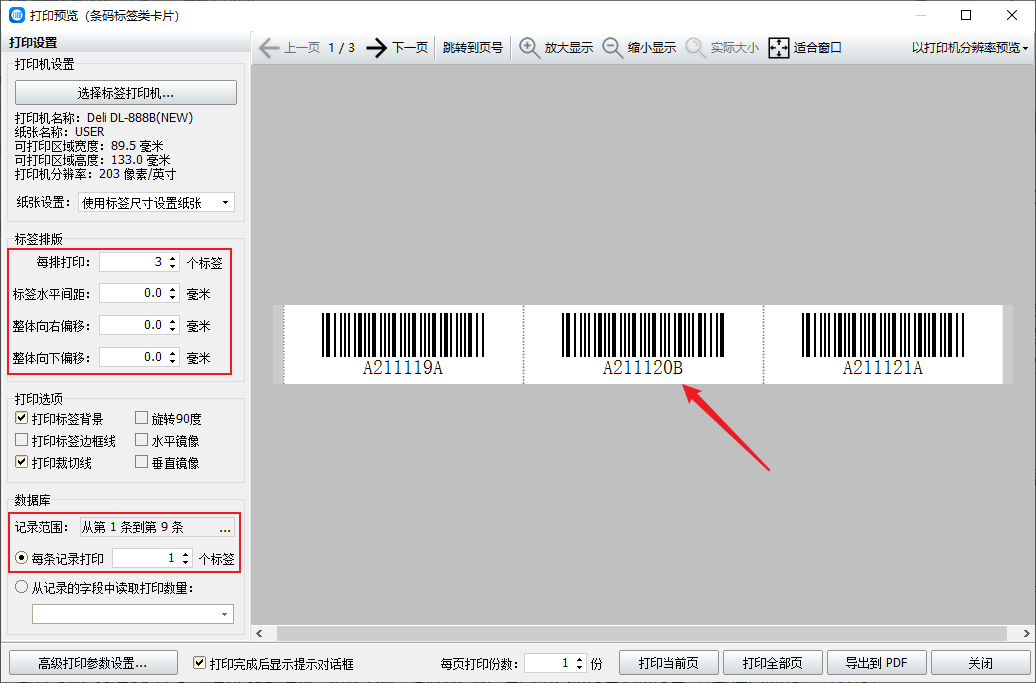Click the next page arrow icon
1036x683 pixels.
click(x=377, y=48)
